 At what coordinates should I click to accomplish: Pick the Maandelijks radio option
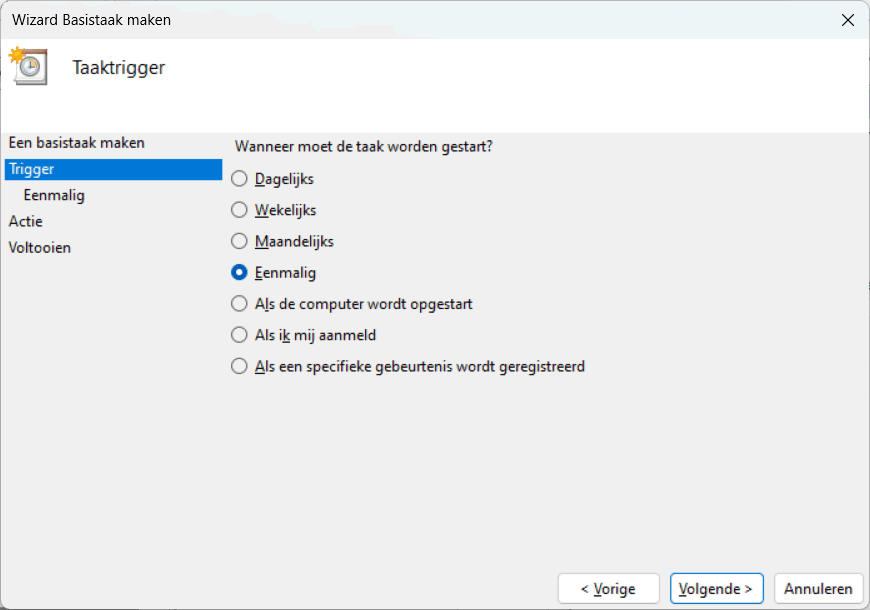(x=239, y=241)
